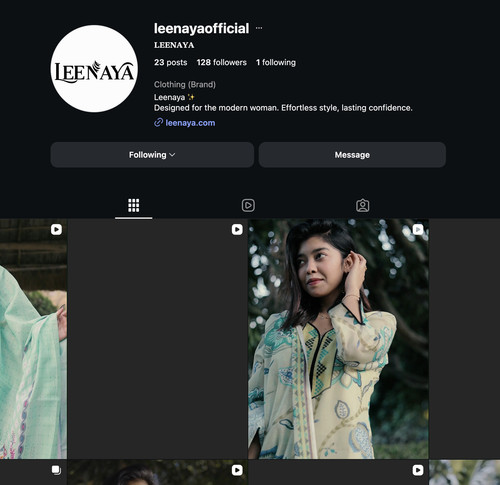Image resolution: width=500 pixels, height=485 pixels.
Task: Open the reel of woman in cream printed kurta
Action: [338, 339]
